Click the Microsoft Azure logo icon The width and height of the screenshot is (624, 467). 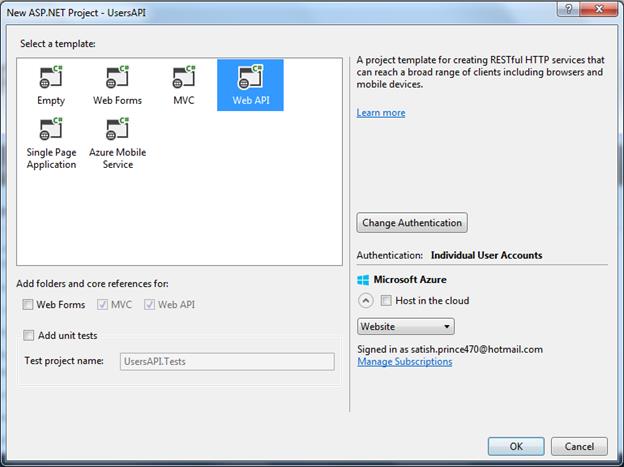click(363, 280)
